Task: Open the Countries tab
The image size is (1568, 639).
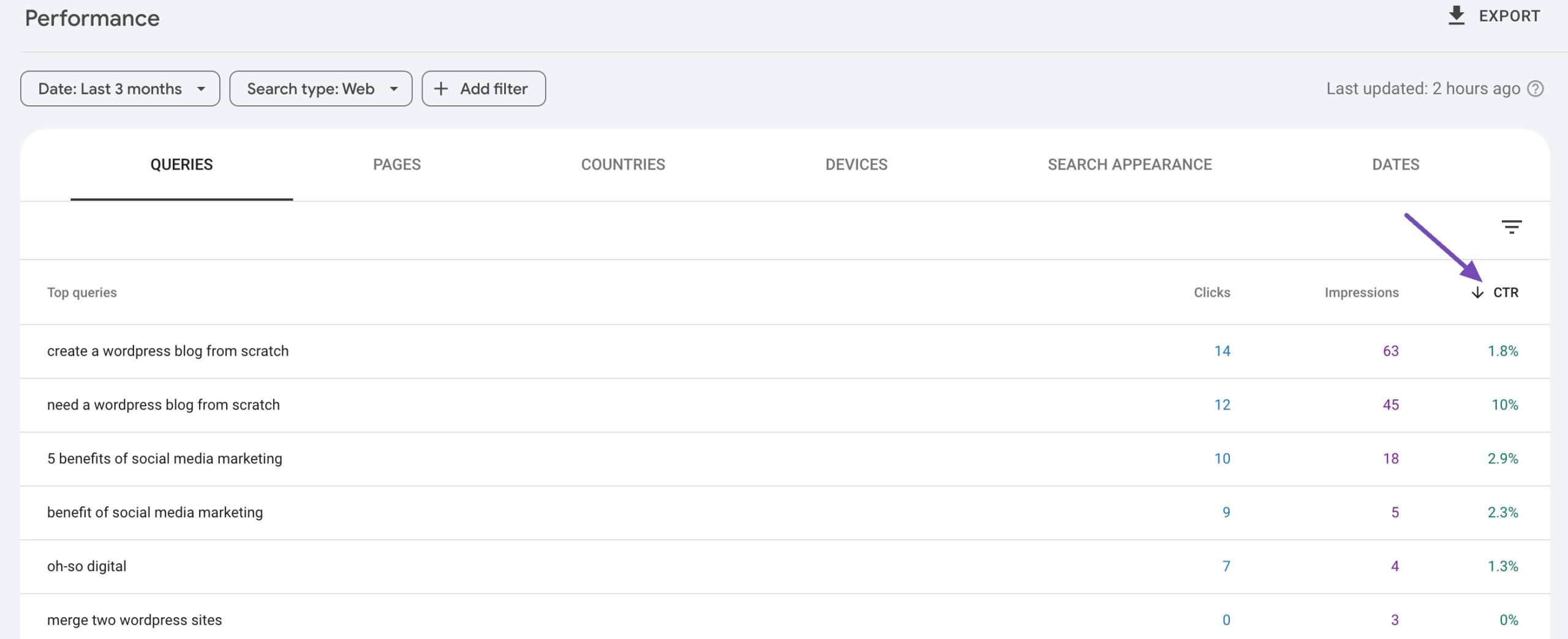Action: [x=622, y=165]
